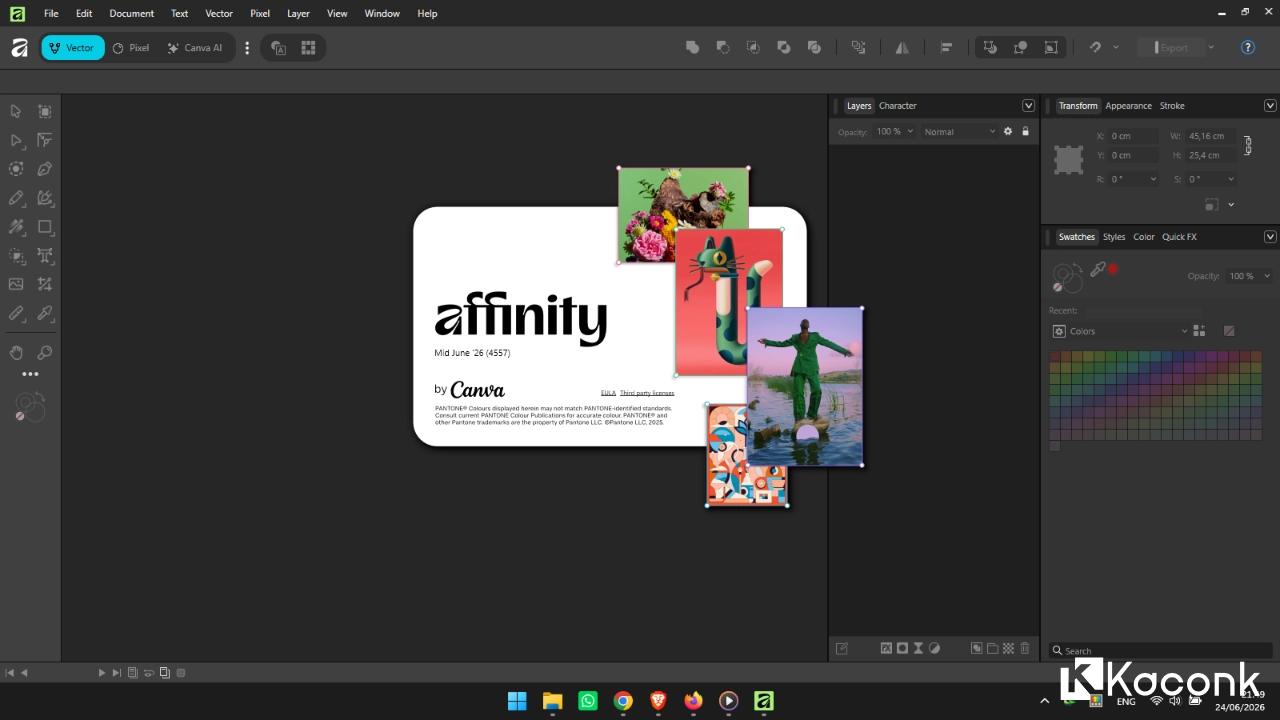The height and width of the screenshot is (720, 1280).
Task: Select the Hand view tool
Action: (x=16, y=352)
